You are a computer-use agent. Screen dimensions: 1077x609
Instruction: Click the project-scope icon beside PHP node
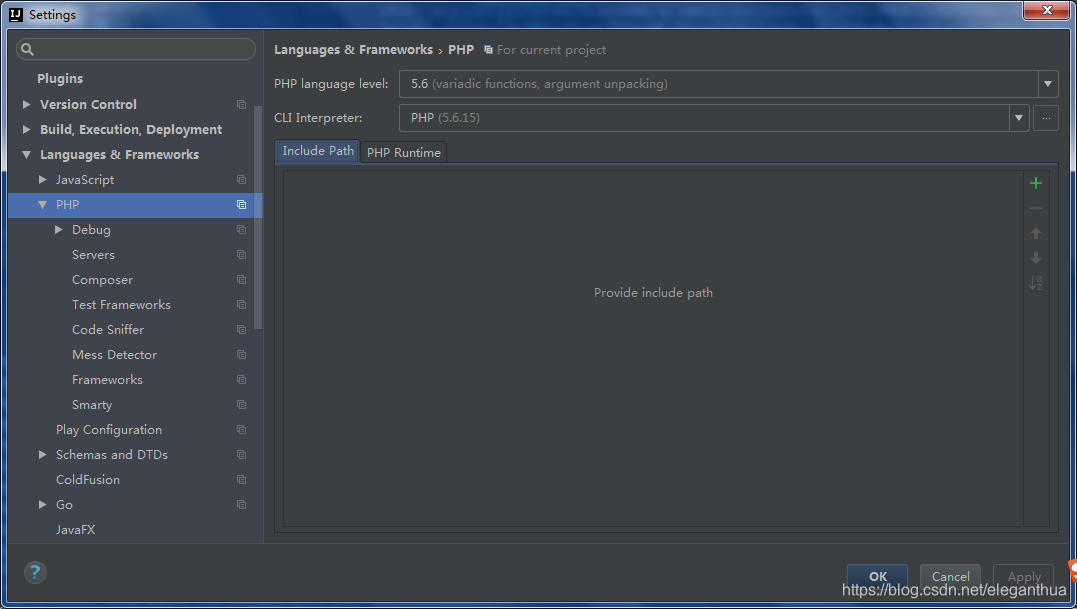[x=240, y=204]
